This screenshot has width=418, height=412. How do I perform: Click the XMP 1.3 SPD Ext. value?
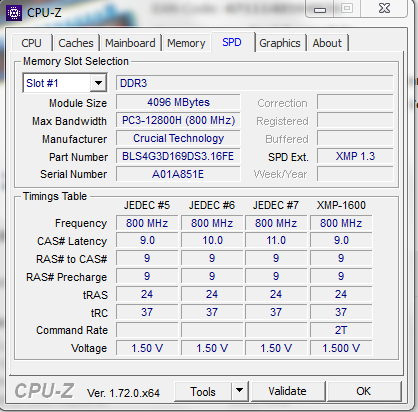point(355,156)
